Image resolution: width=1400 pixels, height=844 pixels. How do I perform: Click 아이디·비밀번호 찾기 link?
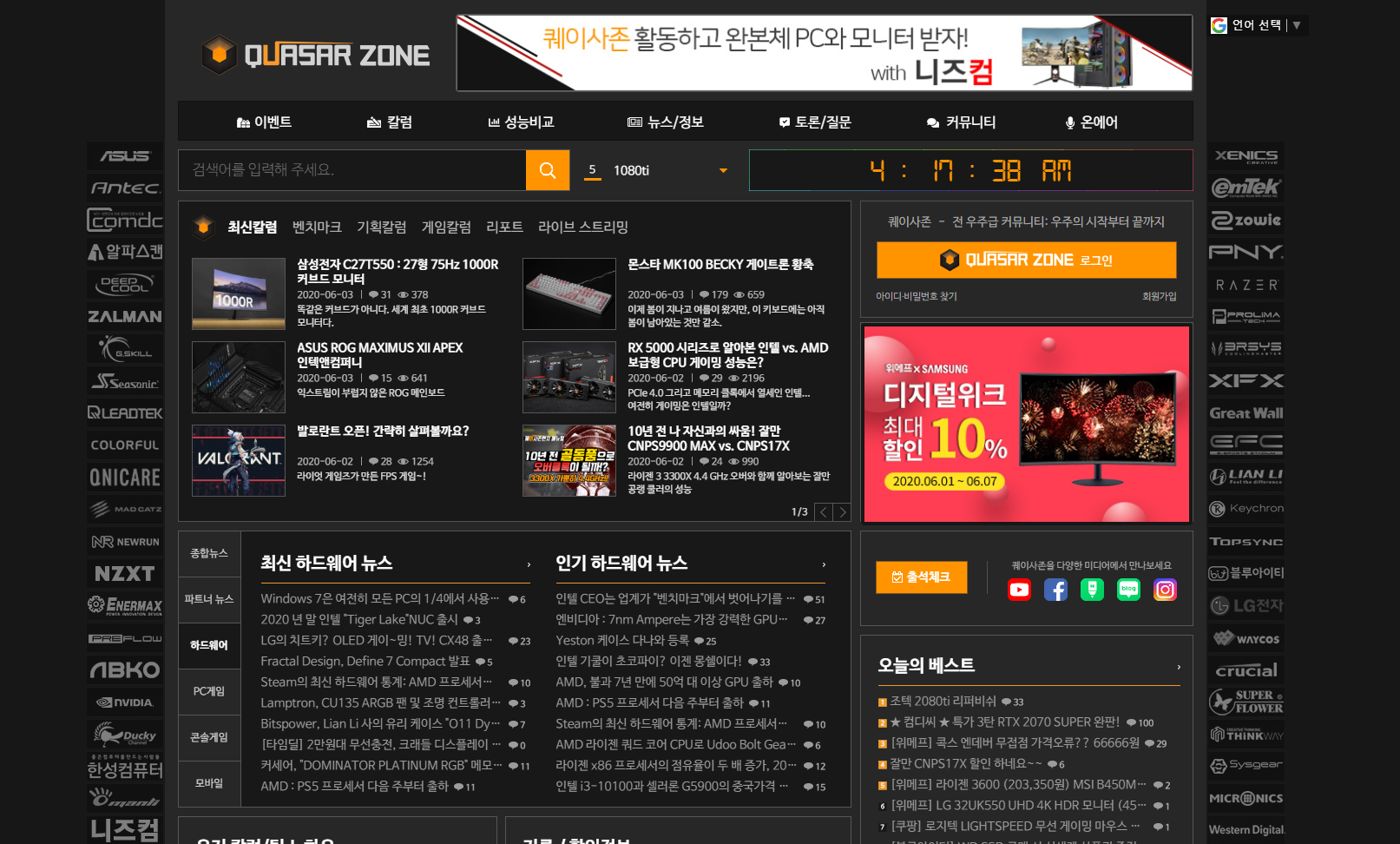click(917, 297)
